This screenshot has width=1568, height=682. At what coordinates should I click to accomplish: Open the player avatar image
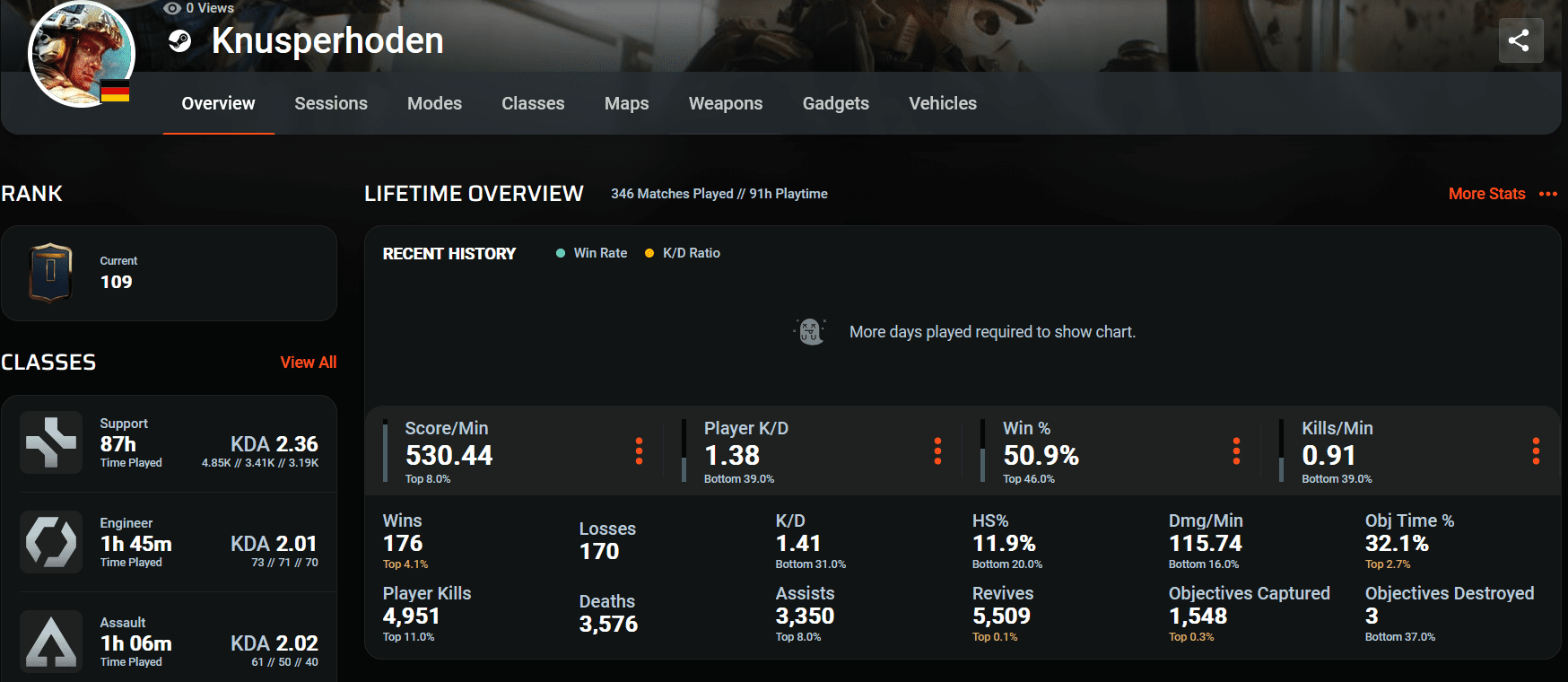pyautogui.click(x=82, y=54)
